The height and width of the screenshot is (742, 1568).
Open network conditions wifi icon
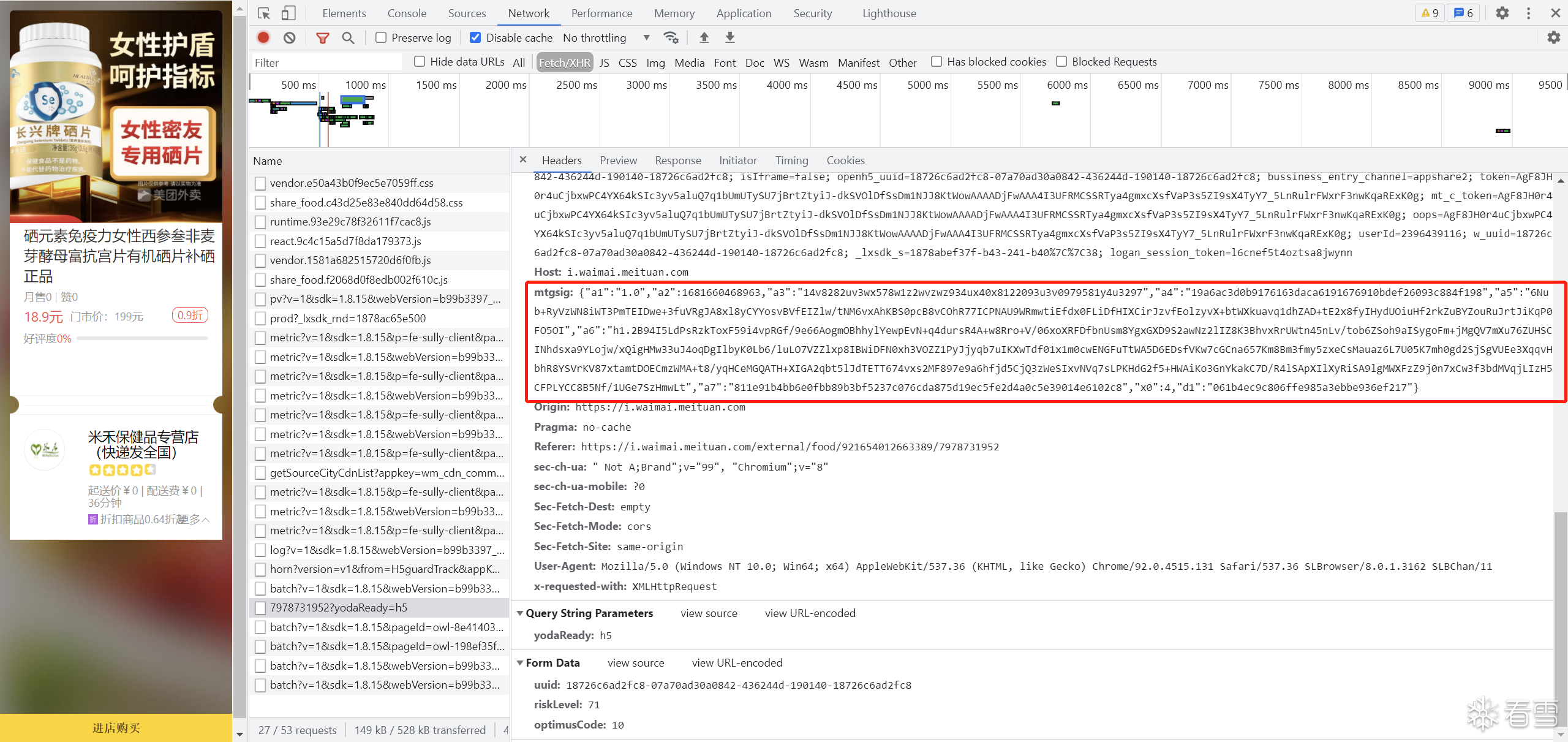click(x=671, y=37)
